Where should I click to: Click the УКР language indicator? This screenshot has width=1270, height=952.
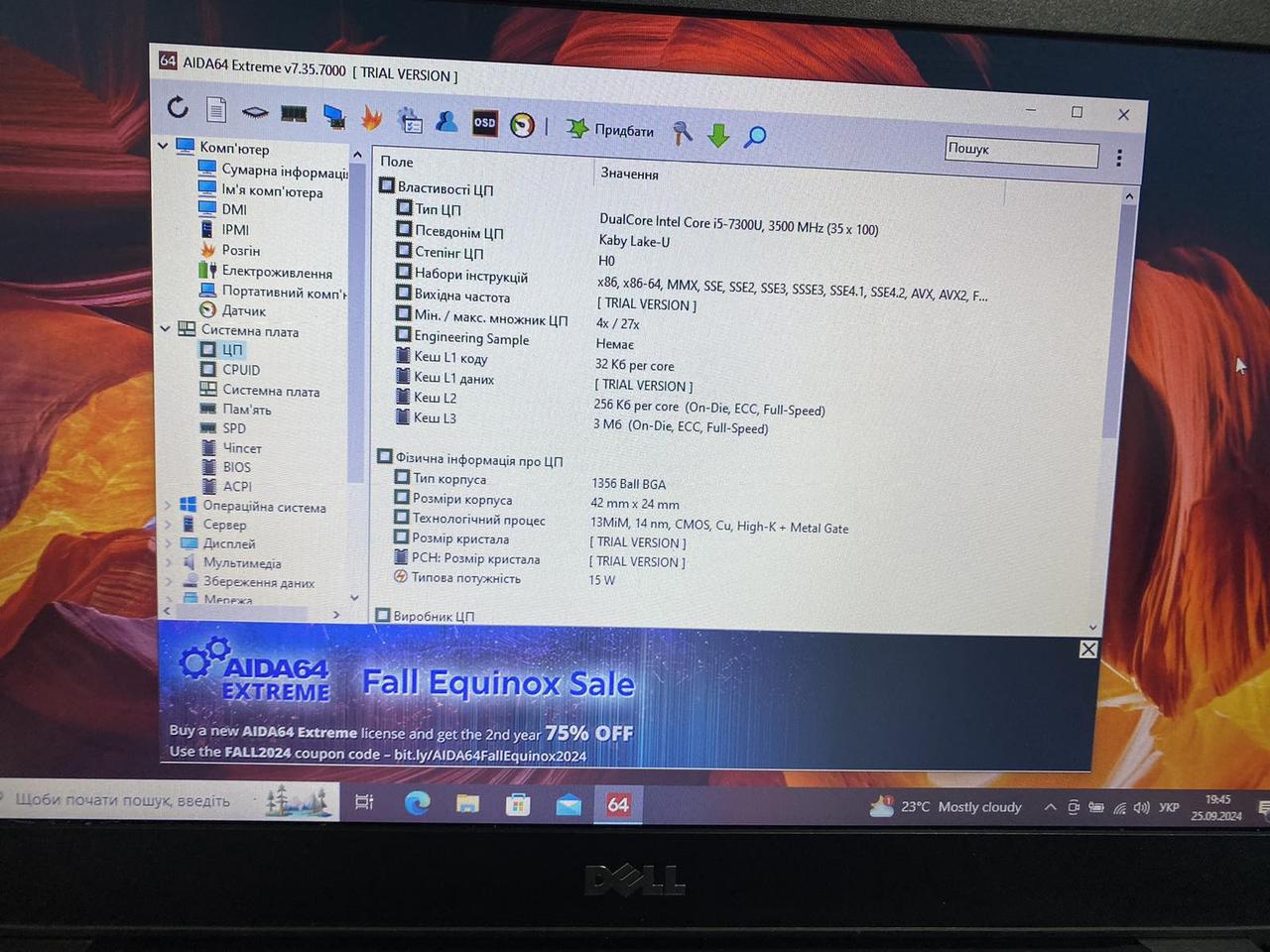click(x=1169, y=808)
